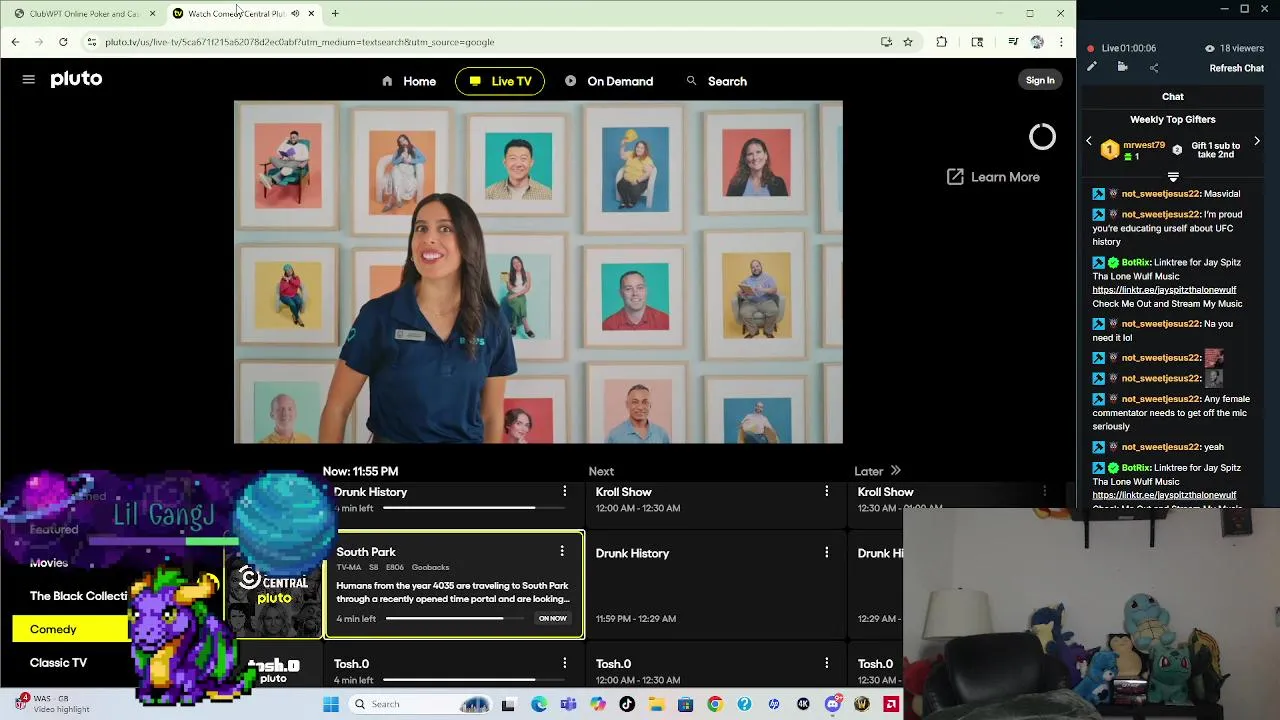Image resolution: width=1280 pixels, height=720 pixels.
Task: Open options for Drunk History at 11:59 PM
Action: click(826, 552)
